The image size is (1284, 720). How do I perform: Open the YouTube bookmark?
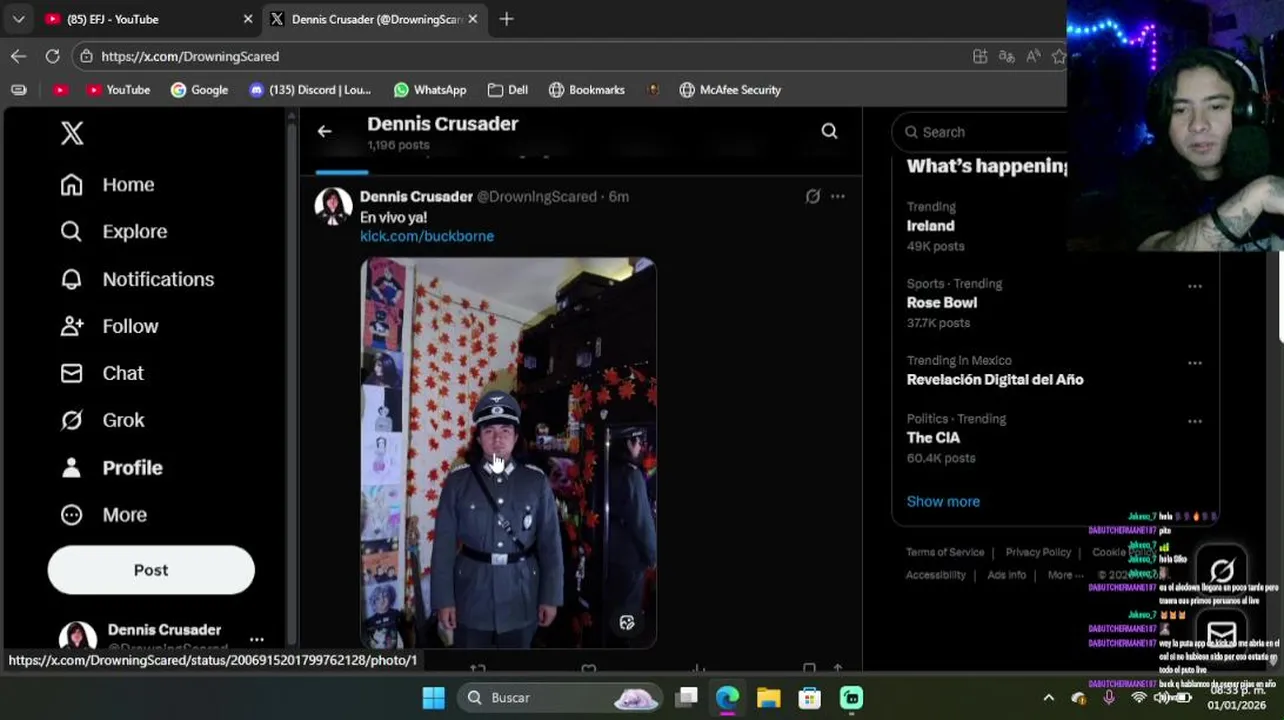(118, 90)
